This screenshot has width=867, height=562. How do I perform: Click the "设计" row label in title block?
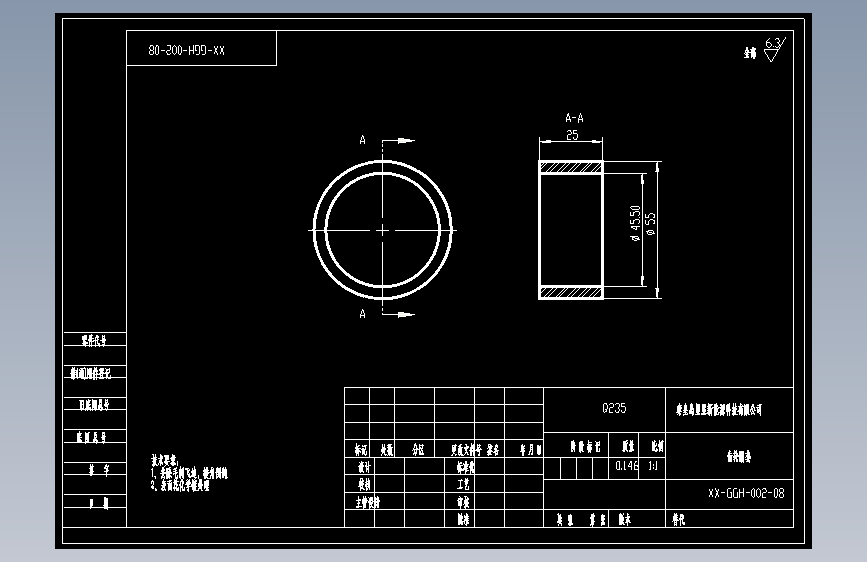pos(364,467)
